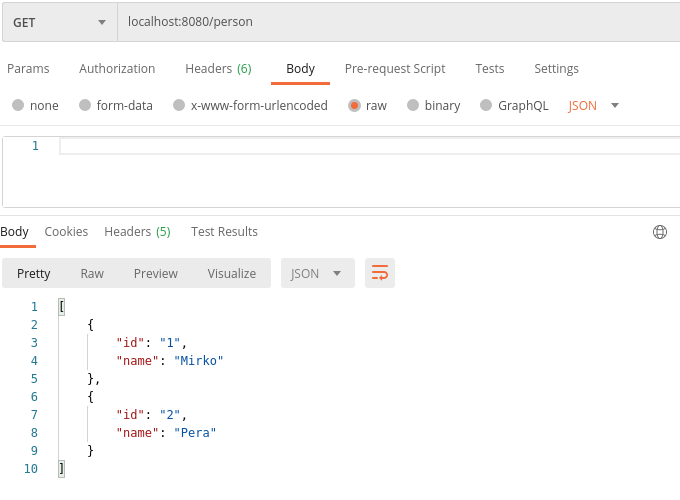Viewport: 680px width, 500px height.
Task: Select the binary radio option
Action: point(413,105)
